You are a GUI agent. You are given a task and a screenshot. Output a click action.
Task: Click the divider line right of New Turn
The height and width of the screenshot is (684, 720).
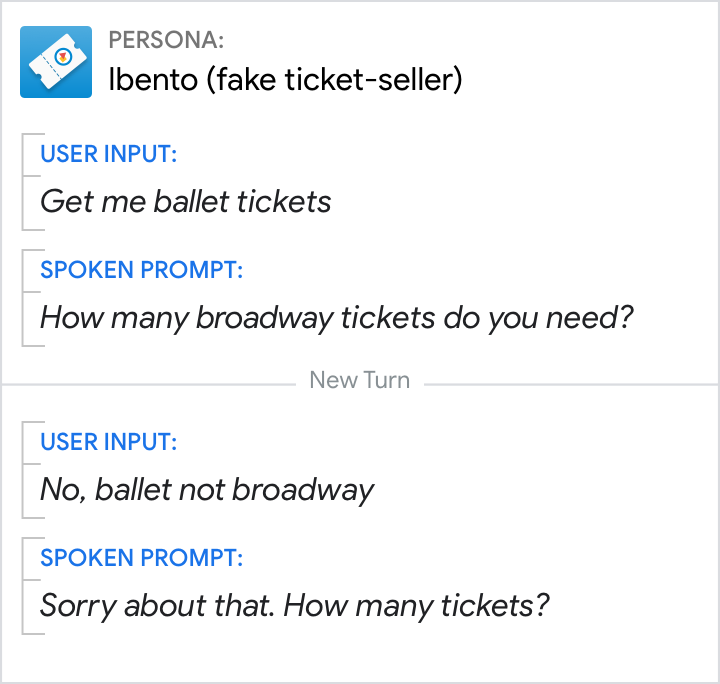570,384
